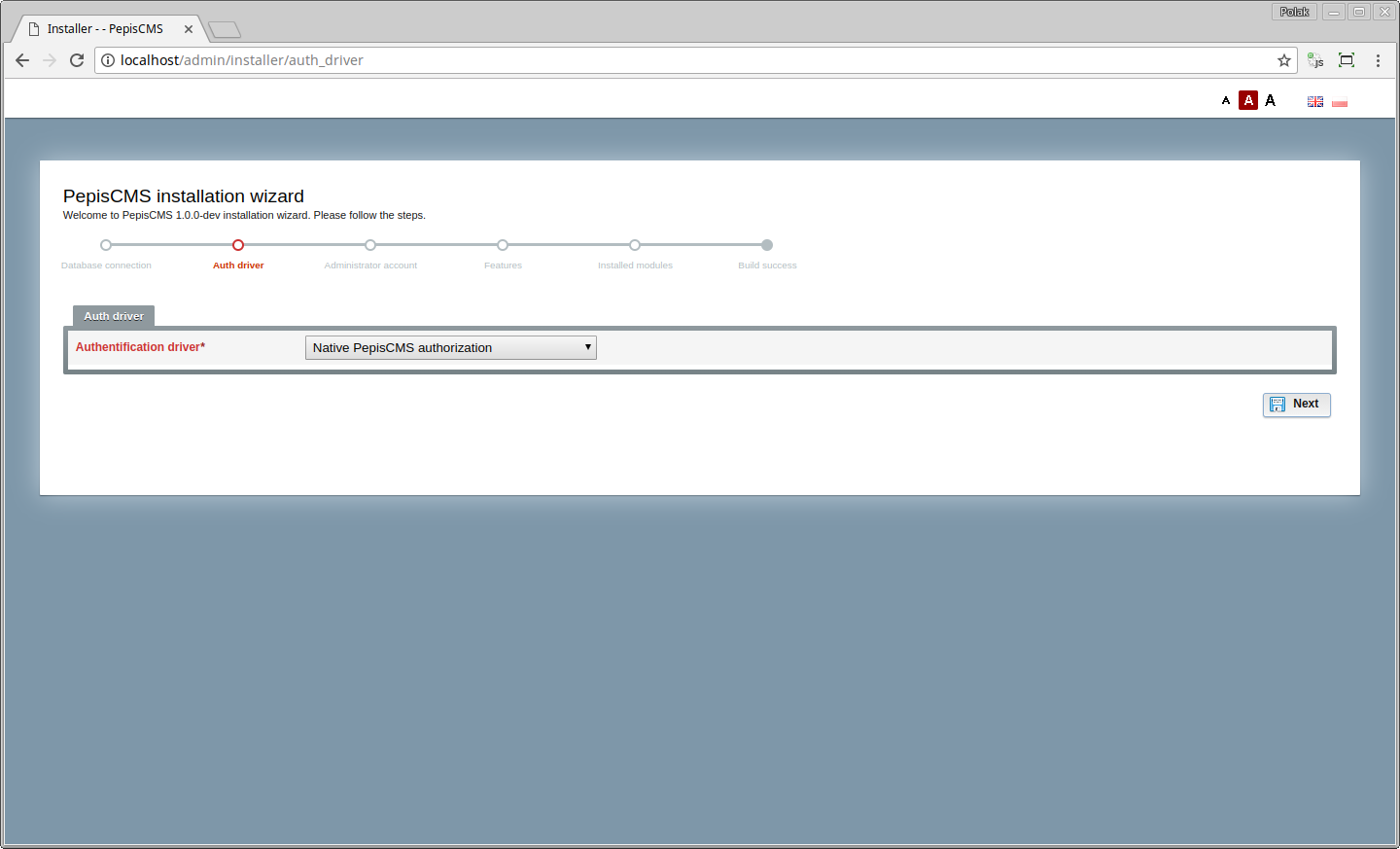Click the Features step circle
The image size is (1400, 849).
click(x=503, y=245)
